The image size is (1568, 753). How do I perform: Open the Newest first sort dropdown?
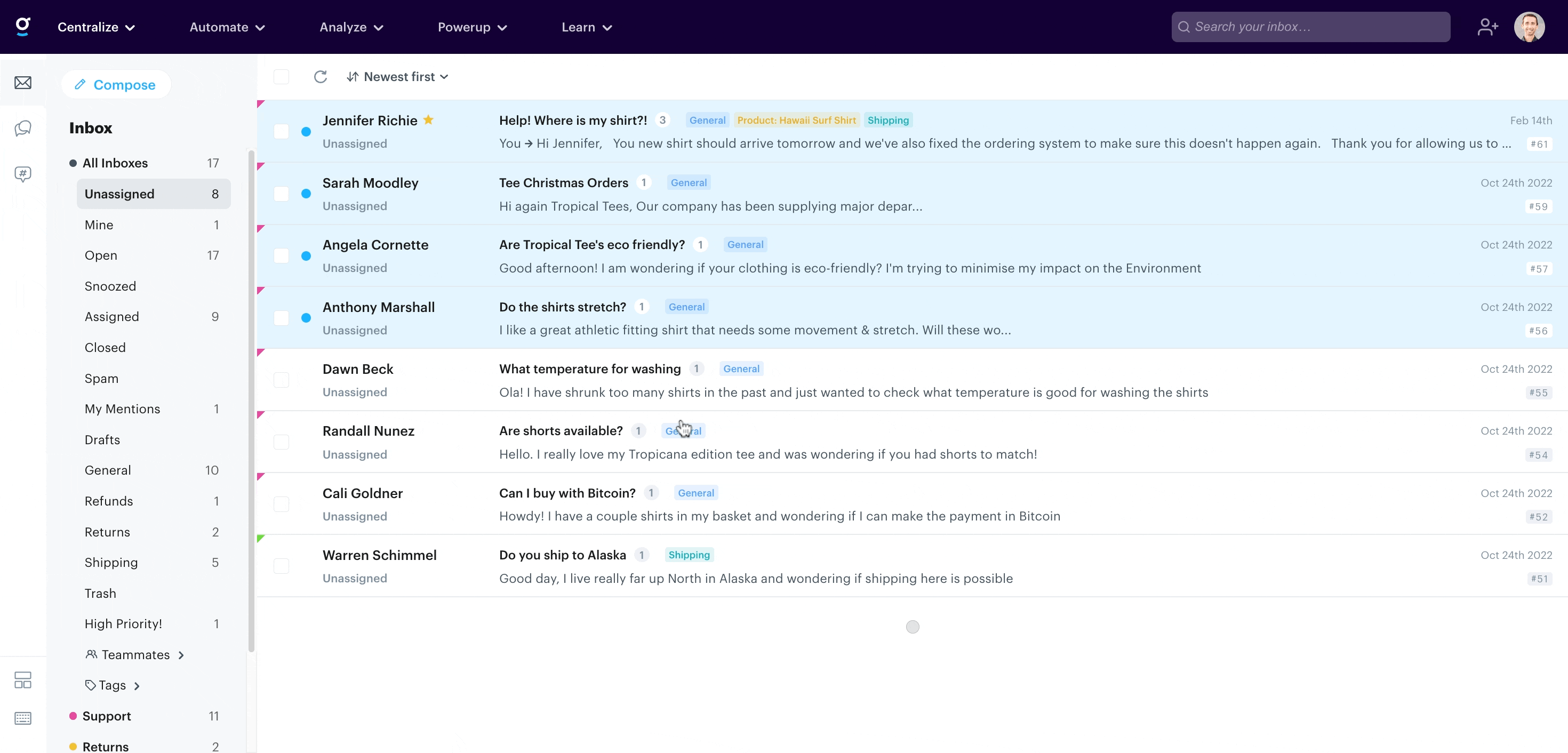coord(397,76)
